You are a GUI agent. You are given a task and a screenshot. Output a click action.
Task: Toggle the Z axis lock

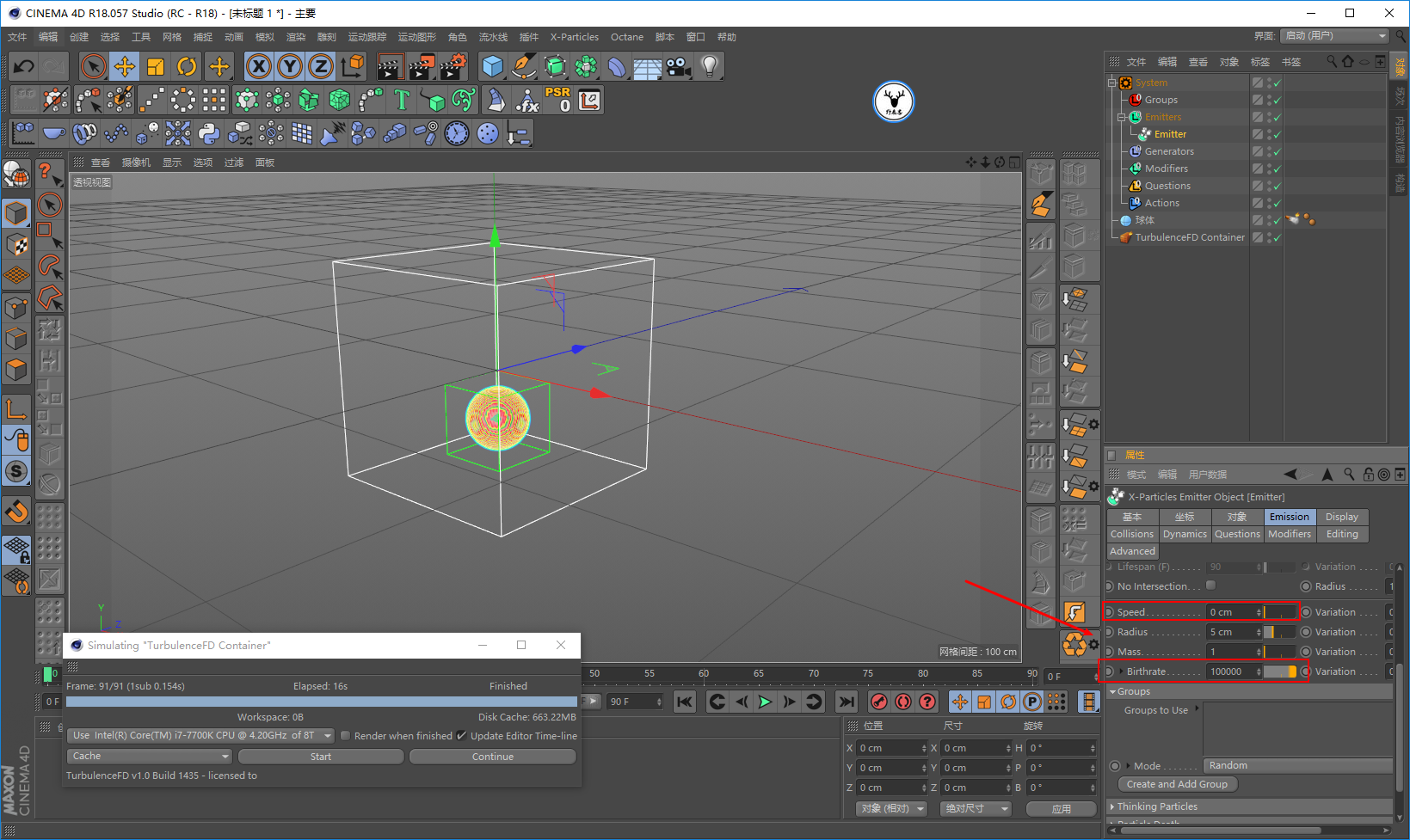[x=321, y=66]
